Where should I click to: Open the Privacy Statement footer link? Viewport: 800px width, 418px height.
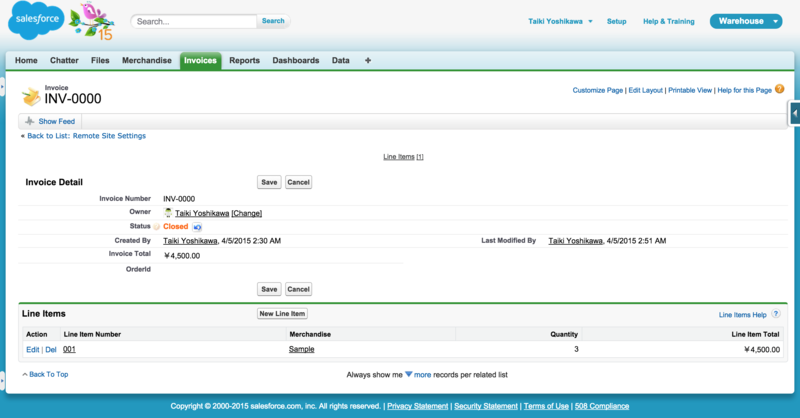click(417, 406)
